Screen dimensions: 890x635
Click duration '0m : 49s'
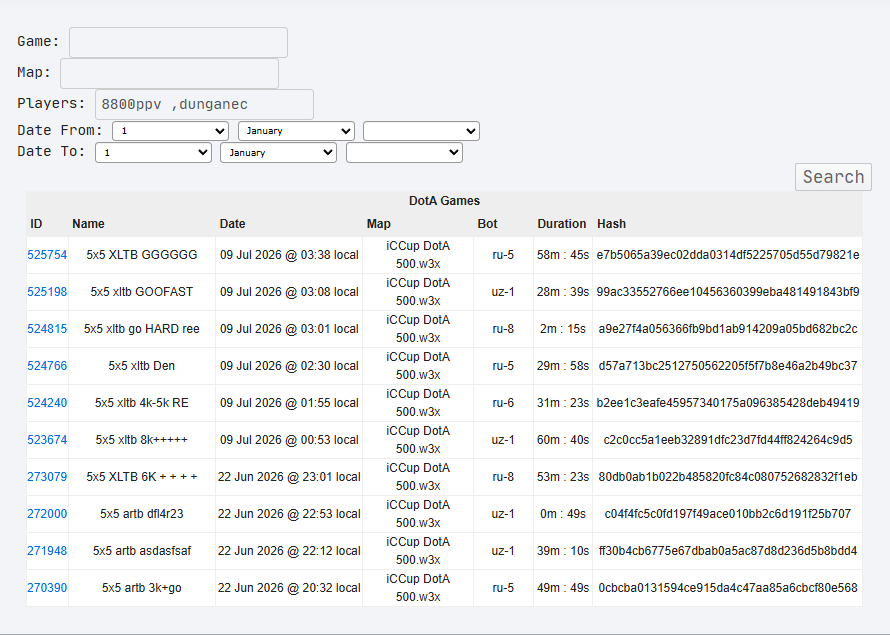click(x=563, y=514)
